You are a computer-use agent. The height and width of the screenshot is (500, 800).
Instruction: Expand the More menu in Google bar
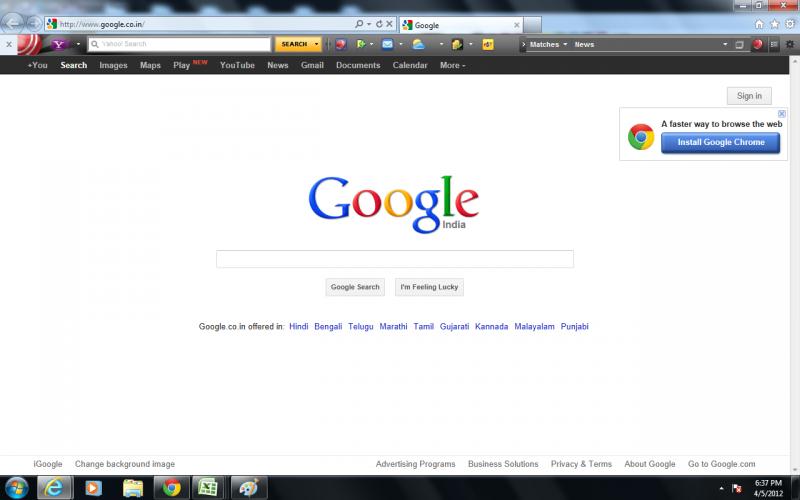[453, 65]
